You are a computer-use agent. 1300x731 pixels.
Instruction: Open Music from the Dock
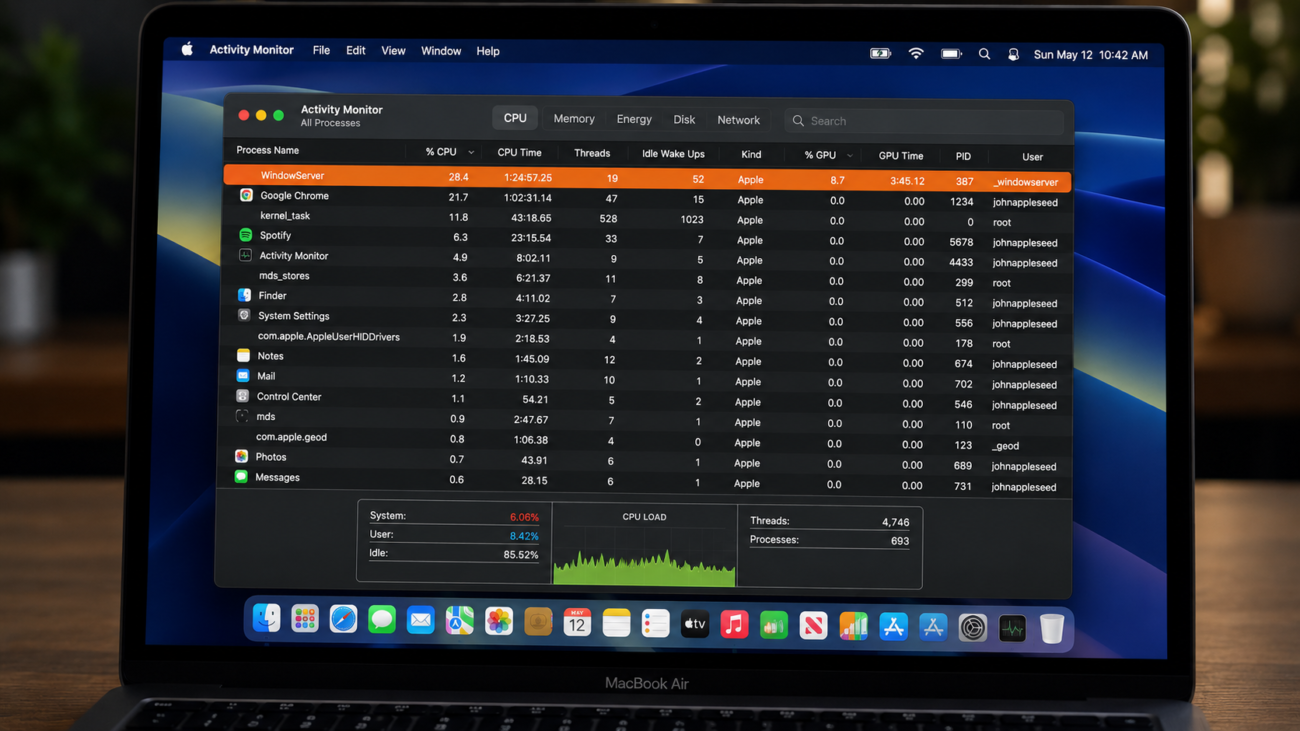734,625
